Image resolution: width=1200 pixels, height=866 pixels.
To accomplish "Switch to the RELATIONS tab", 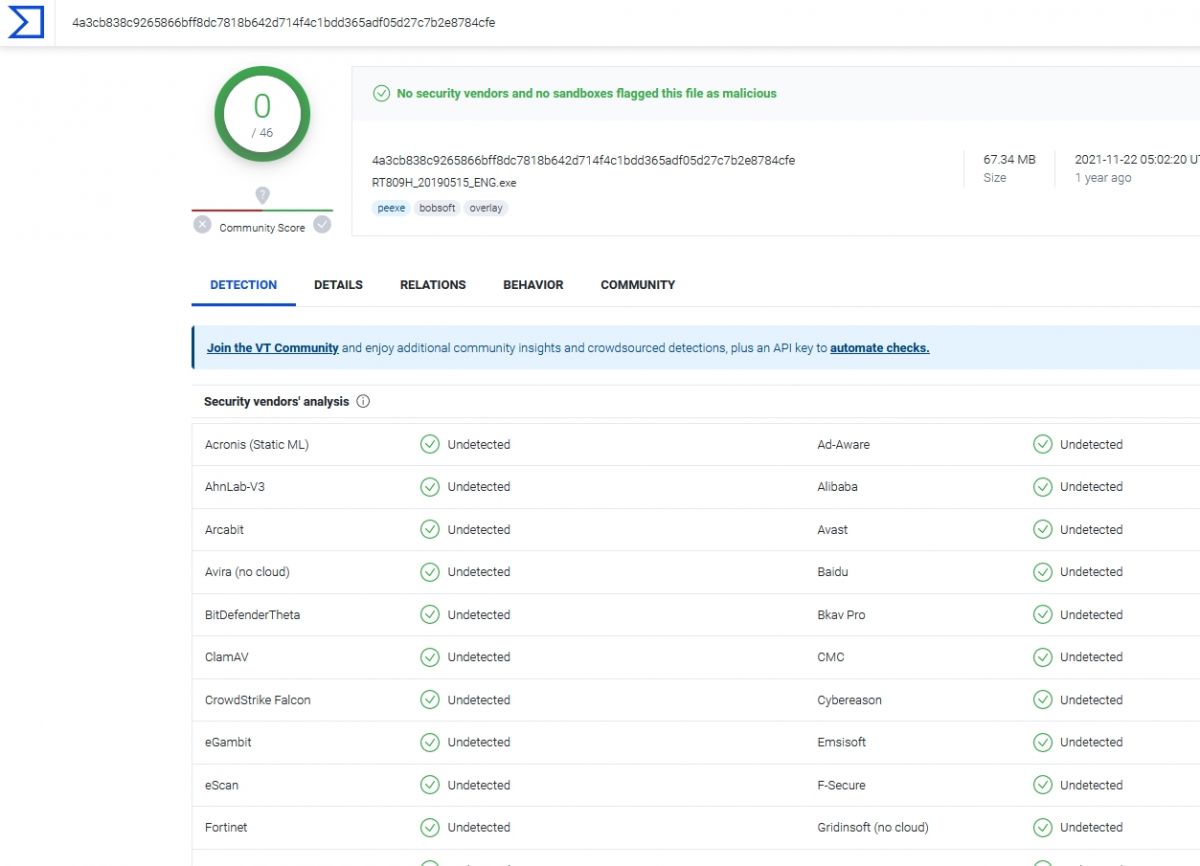I will [x=433, y=285].
